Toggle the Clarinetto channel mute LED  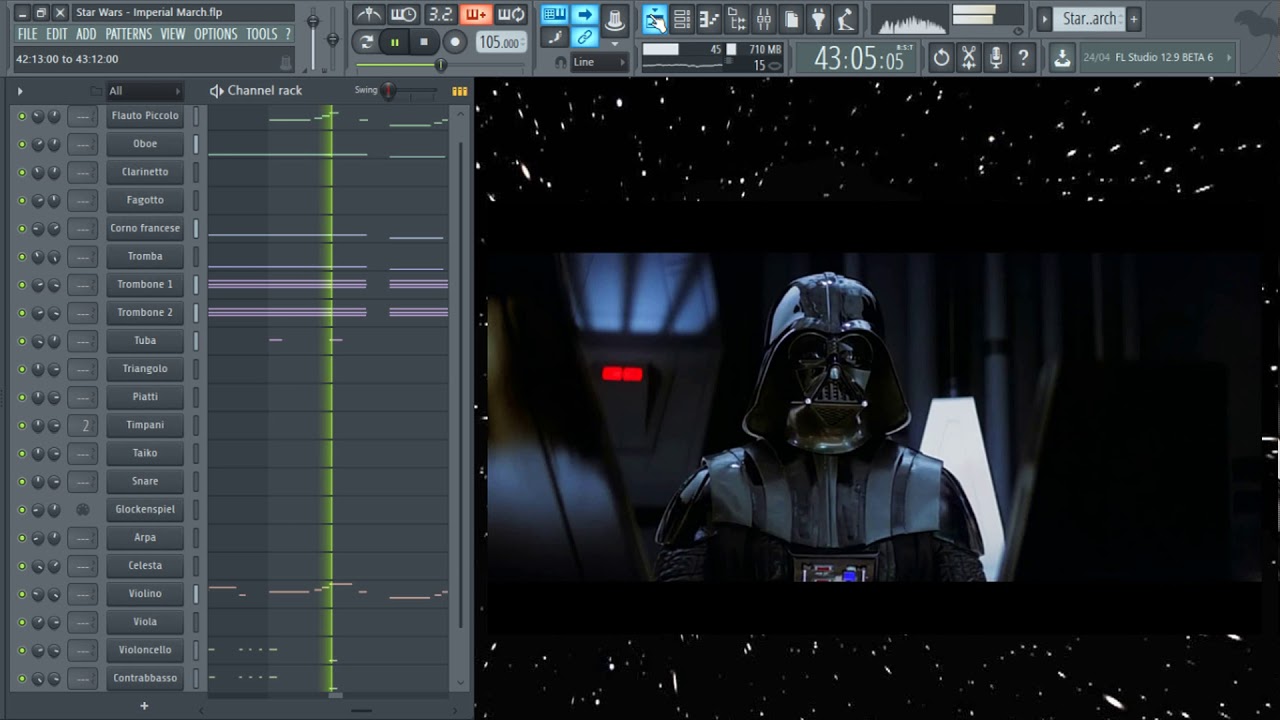tap(22, 172)
